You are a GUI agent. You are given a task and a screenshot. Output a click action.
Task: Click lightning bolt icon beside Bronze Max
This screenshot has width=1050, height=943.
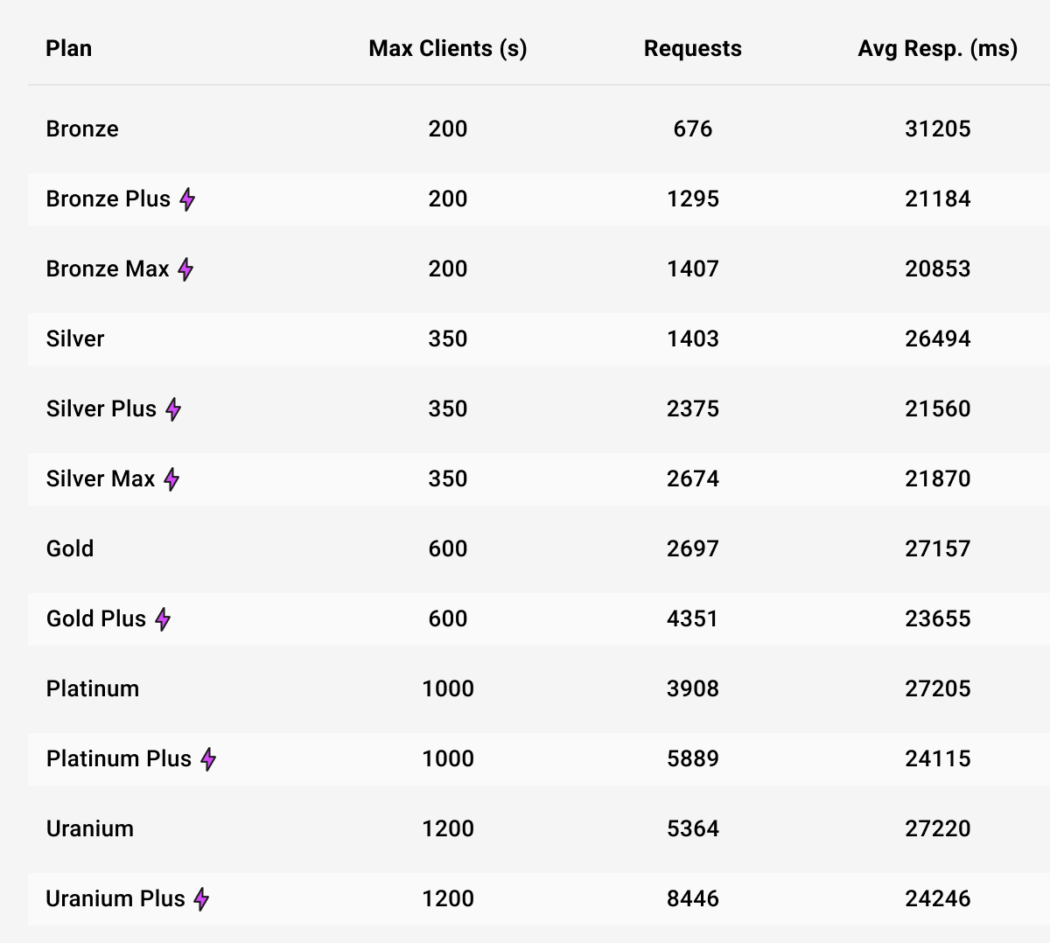click(x=185, y=270)
